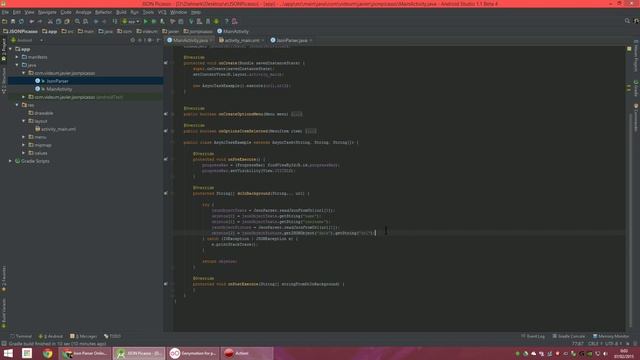Viewport: 640px width, 360px height.
Task: Click the navigate Back arrow icon
Action: tap(96, 21)
